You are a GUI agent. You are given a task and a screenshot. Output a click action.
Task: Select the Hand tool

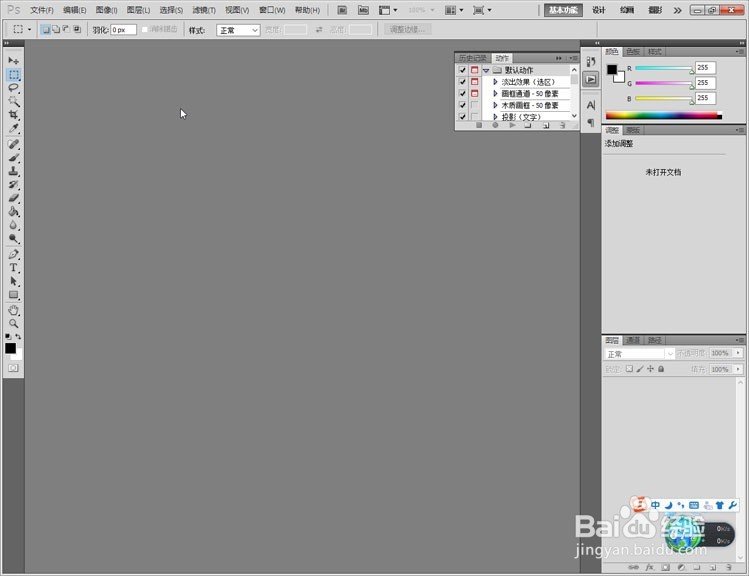(x=13, y=310)
